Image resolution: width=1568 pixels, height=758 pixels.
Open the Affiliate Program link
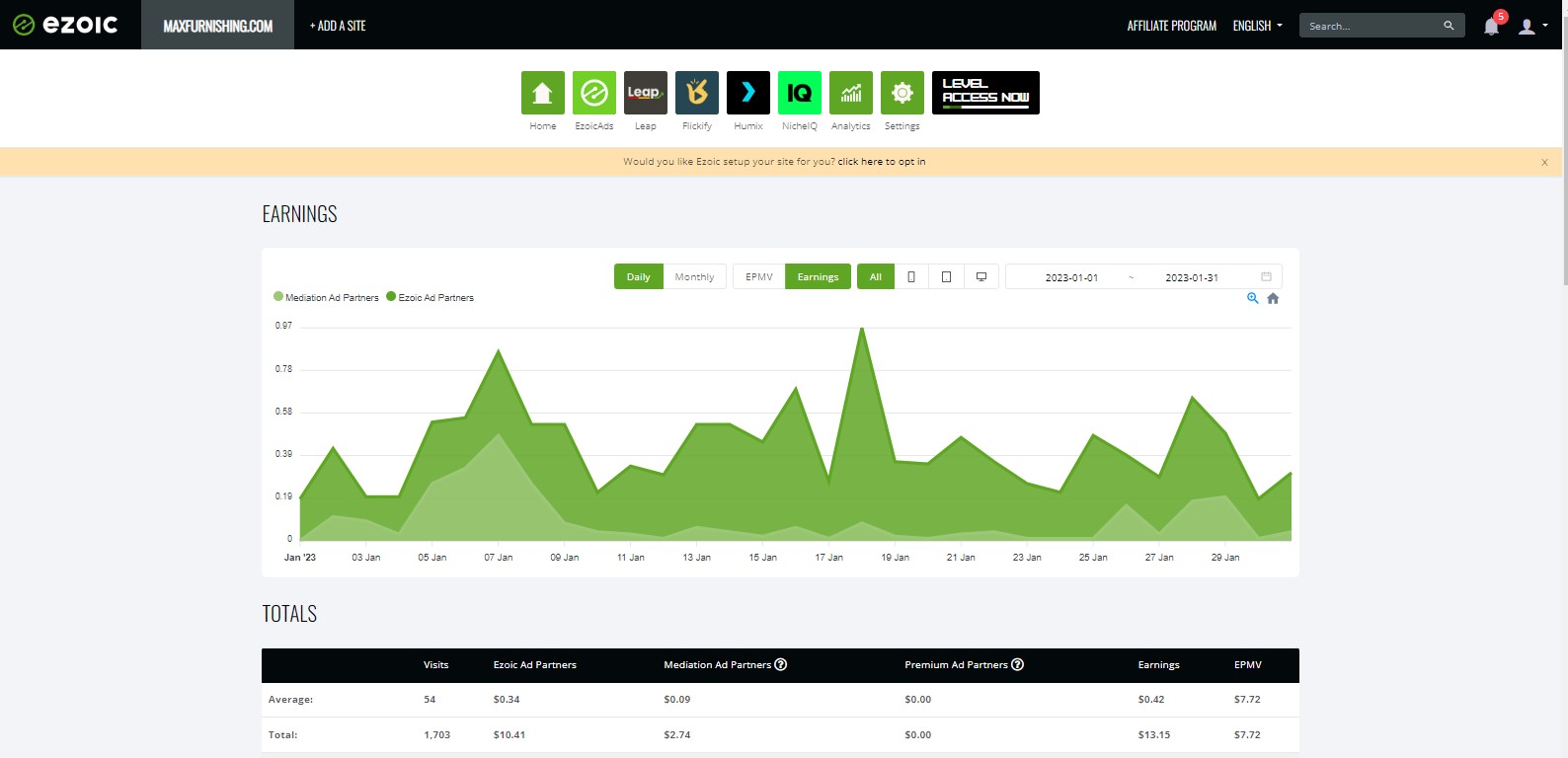(1172, 26)
